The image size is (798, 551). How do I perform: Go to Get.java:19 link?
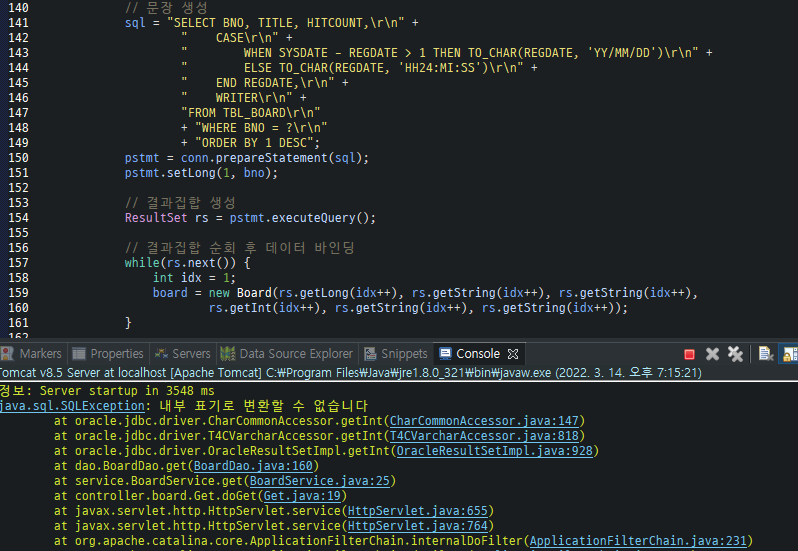[x=302, y=496]
